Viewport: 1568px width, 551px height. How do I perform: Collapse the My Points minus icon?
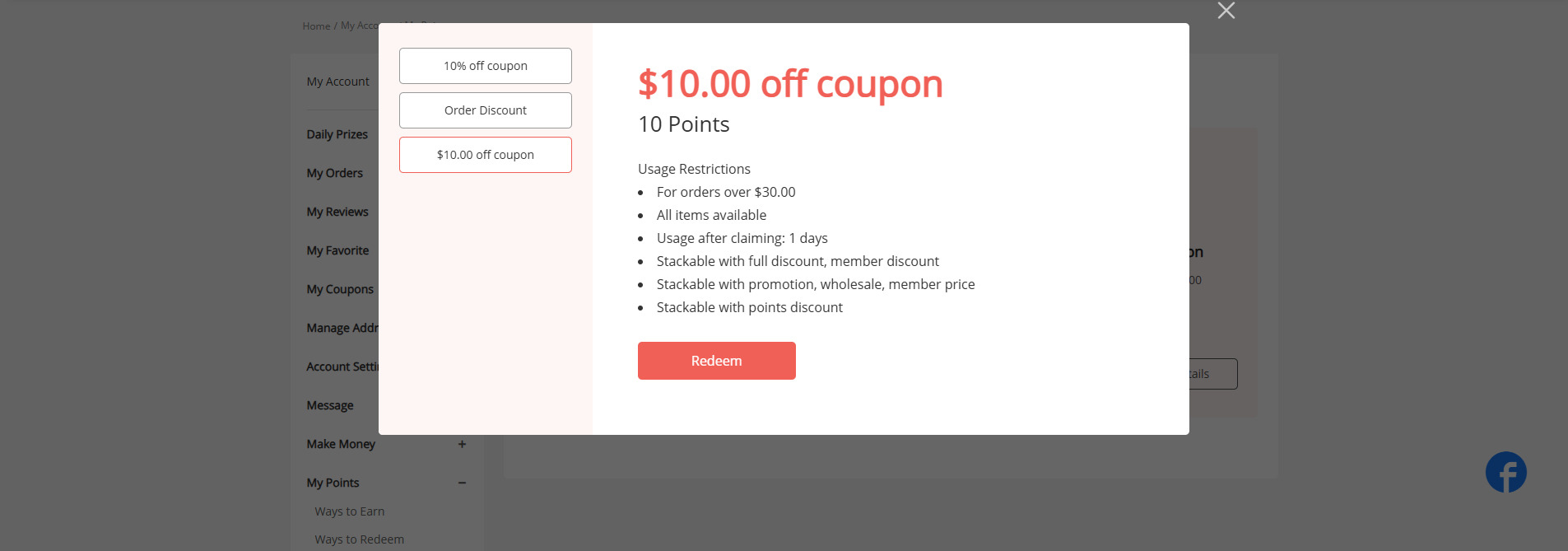coord(462,483)
